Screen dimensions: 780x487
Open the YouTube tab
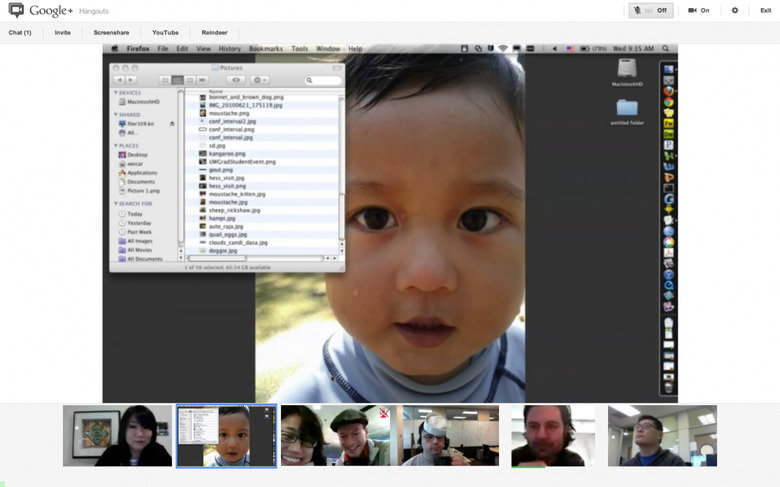pyautogui.click(x=165, y=33)
